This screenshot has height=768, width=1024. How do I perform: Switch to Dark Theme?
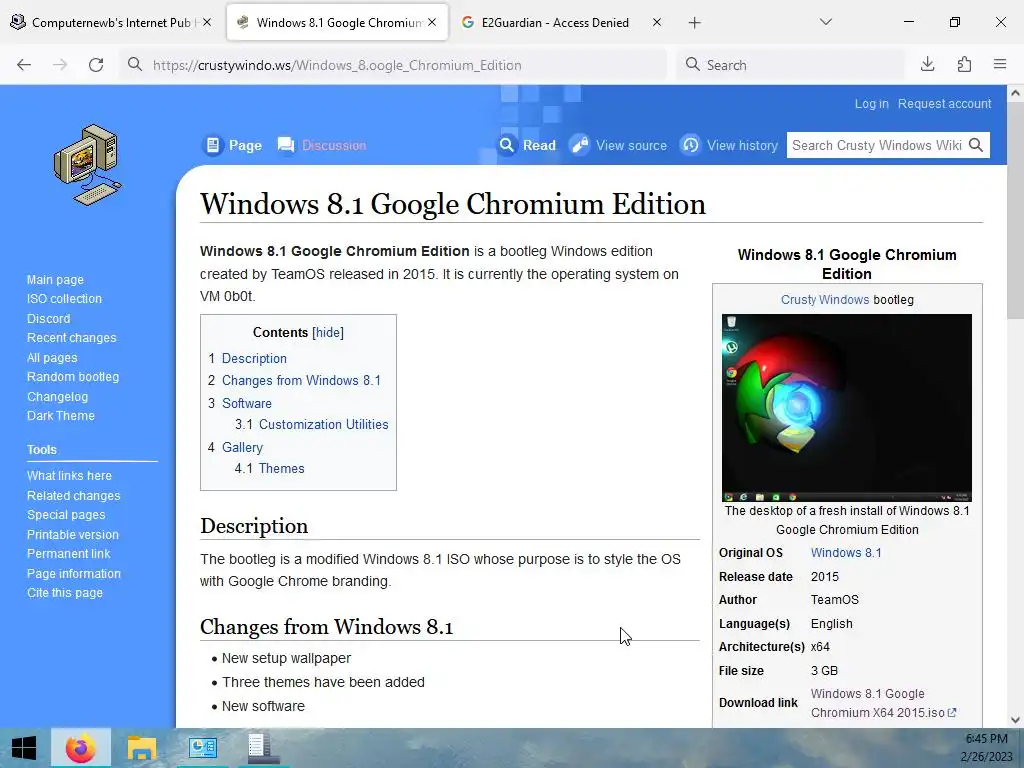tap(60, 415)
